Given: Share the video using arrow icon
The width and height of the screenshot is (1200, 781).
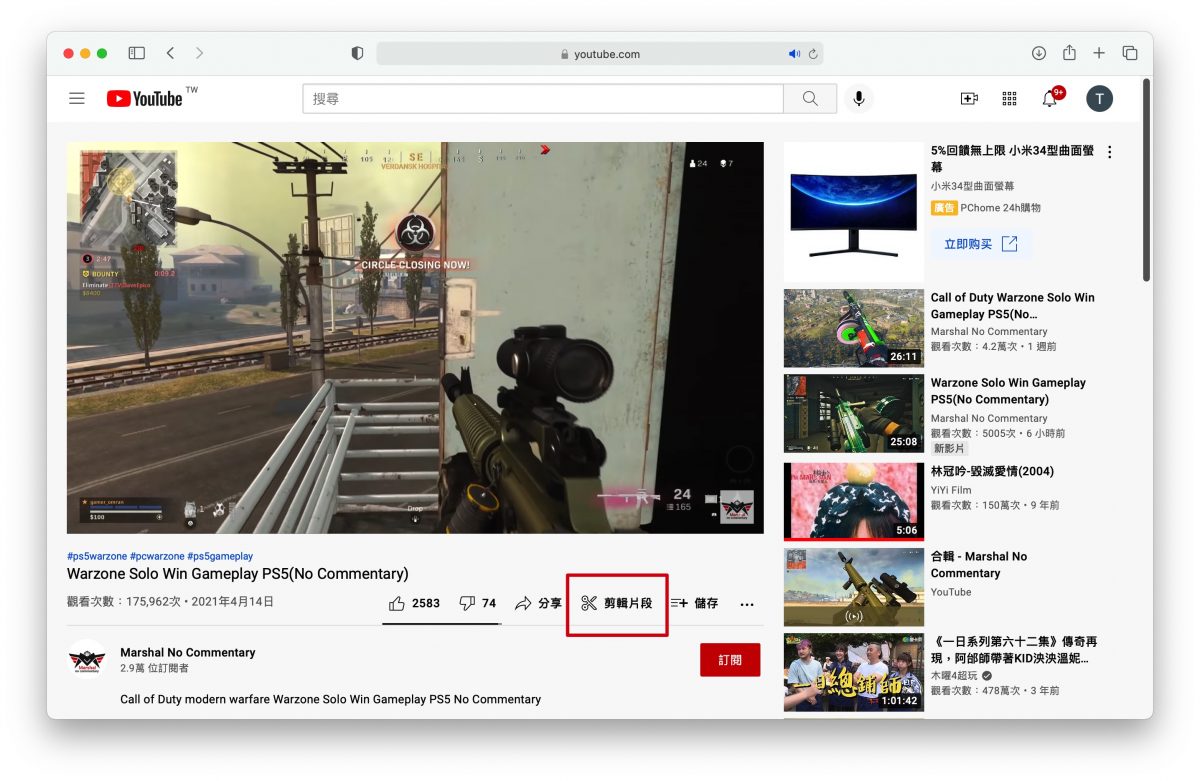Looking at the screenshot, I should tap(538, 603).
